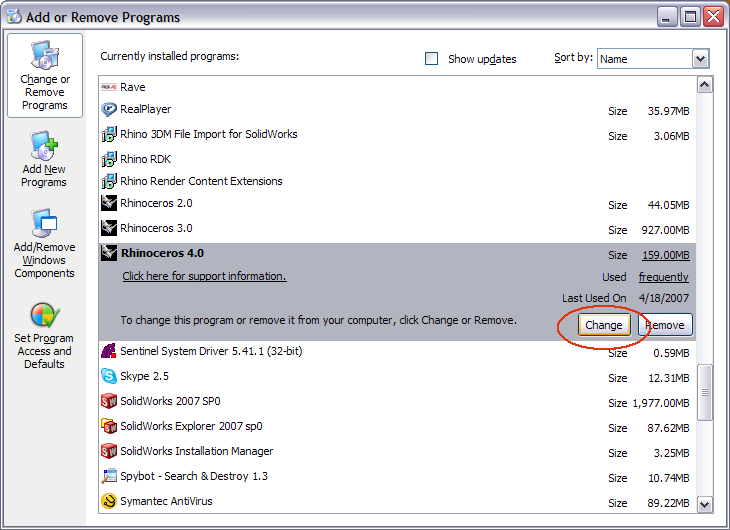Viewport: 730px width, 530px height.
Task: Click Rhino 3DM File Import installer icon
Action: pos(108,135)
